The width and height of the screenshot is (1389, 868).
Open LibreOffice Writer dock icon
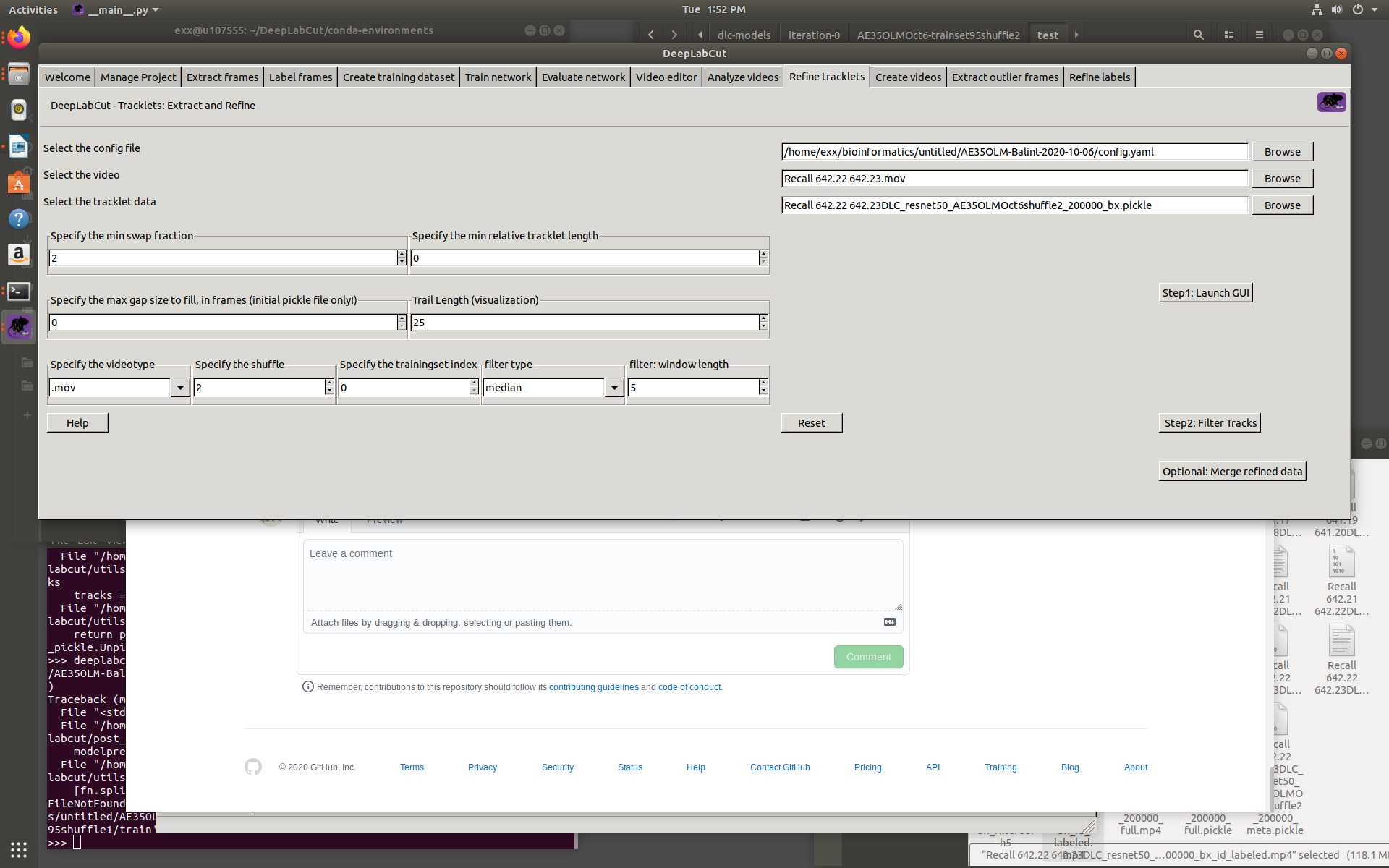tap(19, 147)
